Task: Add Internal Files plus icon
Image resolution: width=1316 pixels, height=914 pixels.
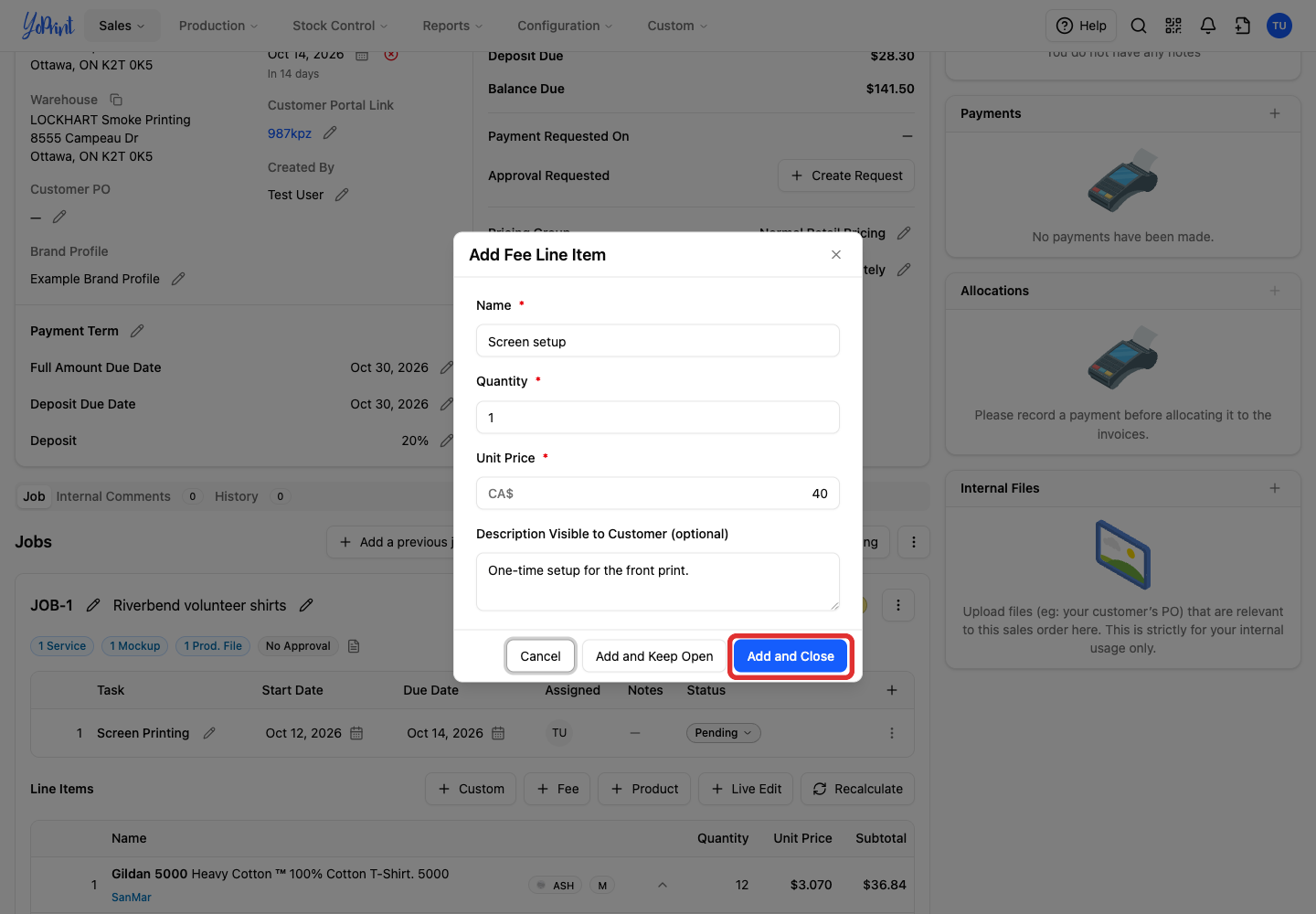Action: pos(1275,488)
